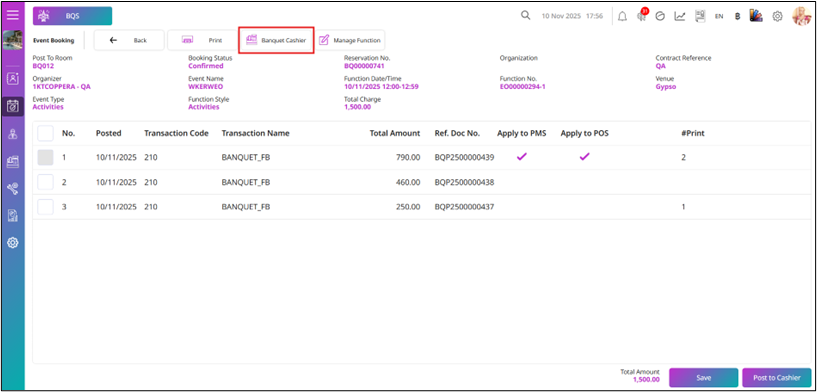Open the sidebar settings gear icon
817x392 pixels.
13,242
